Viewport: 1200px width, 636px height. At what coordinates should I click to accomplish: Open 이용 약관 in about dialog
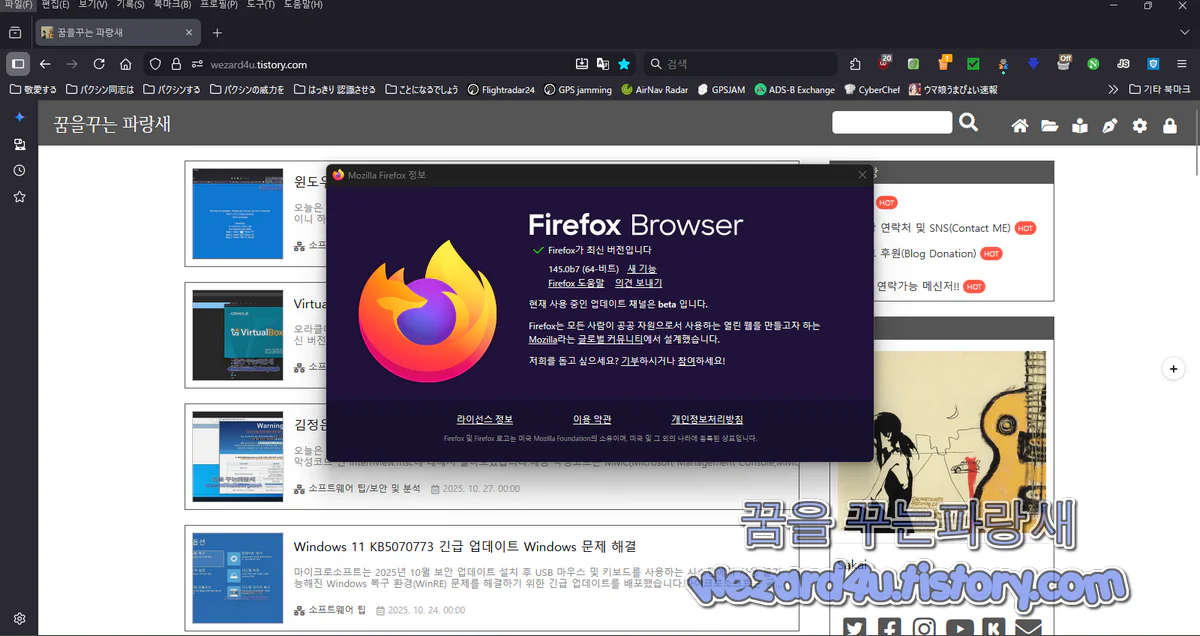click(592, 419)
